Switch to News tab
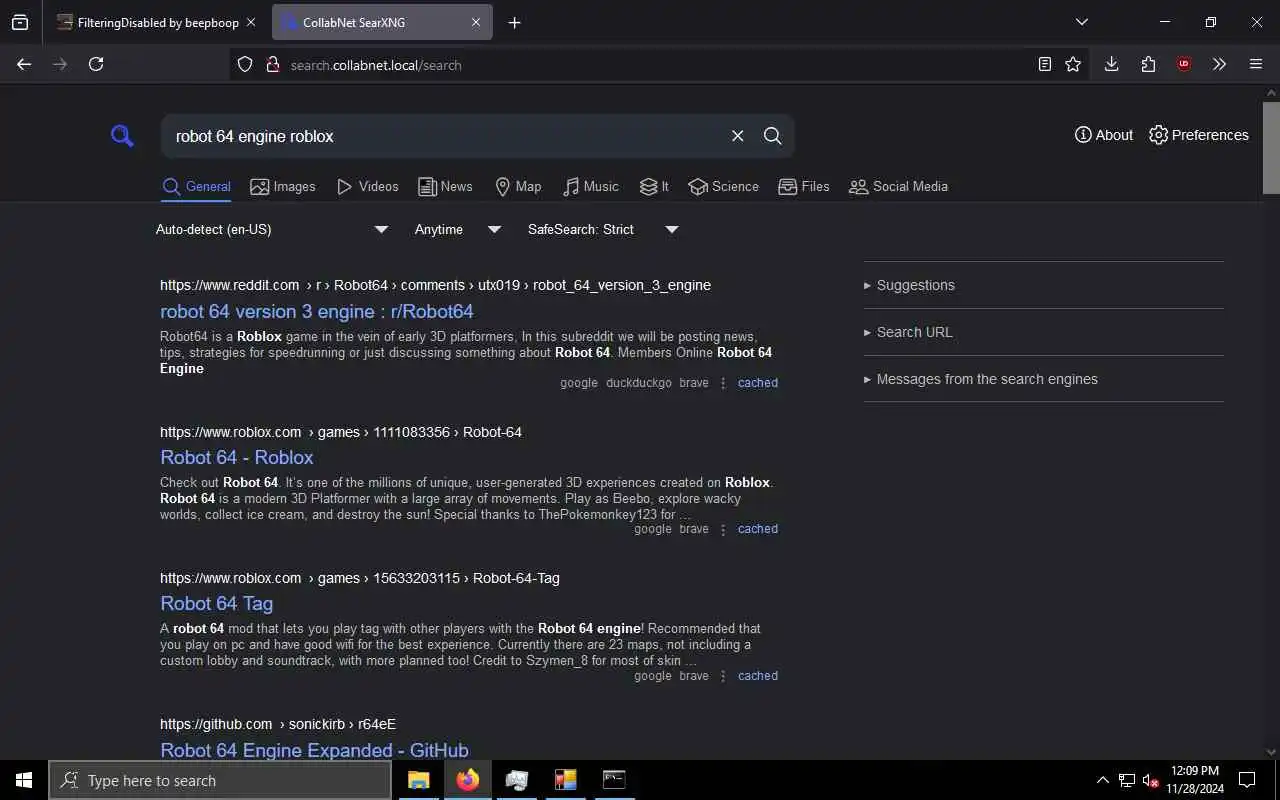The image size is (1280, 800). (445, 187)
